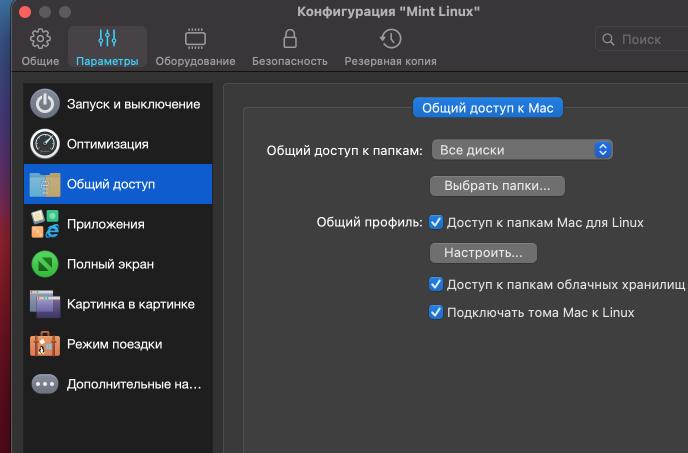Viewport: 688px width, 453px height.
Task: Open the Все диски folder sharing dropdown
Action: [x=521, y=150]
